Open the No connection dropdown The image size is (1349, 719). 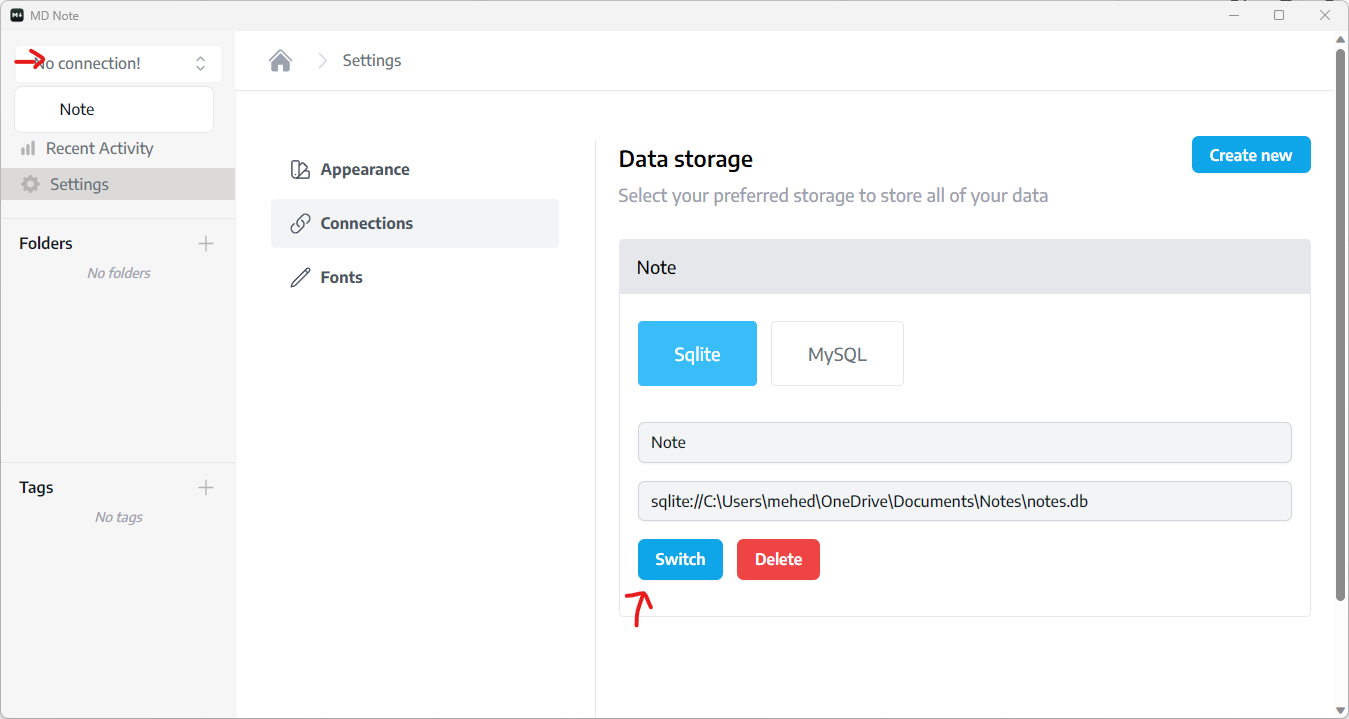coord(117,63)
